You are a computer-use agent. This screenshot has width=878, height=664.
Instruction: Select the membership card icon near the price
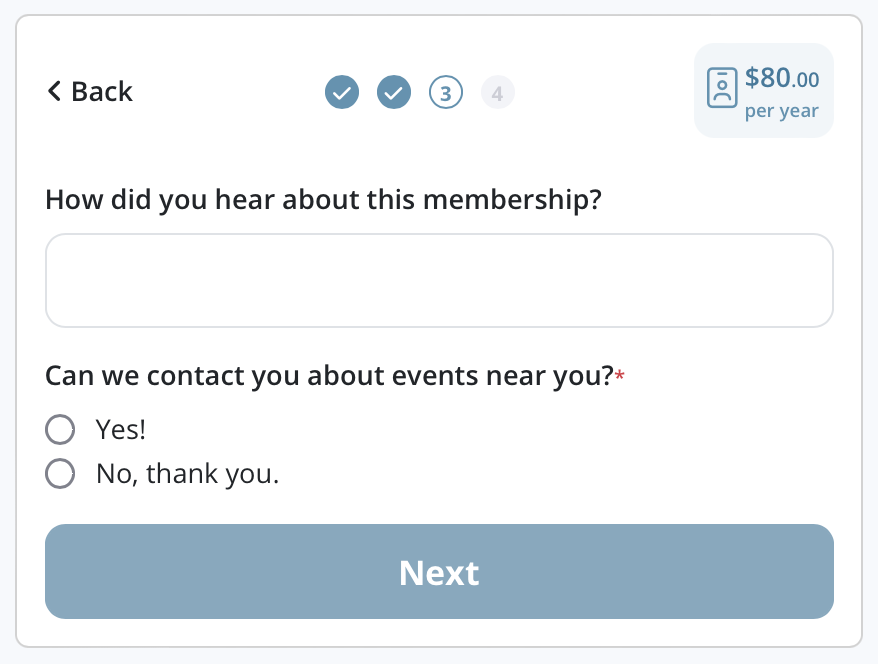[x=720, y=88]
